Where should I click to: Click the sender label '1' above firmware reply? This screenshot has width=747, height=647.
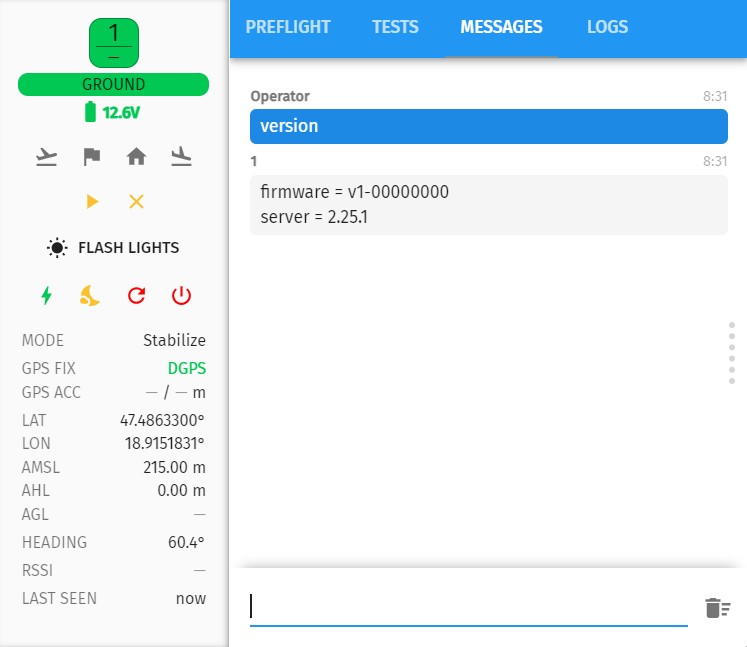click(x=254, y=162)
